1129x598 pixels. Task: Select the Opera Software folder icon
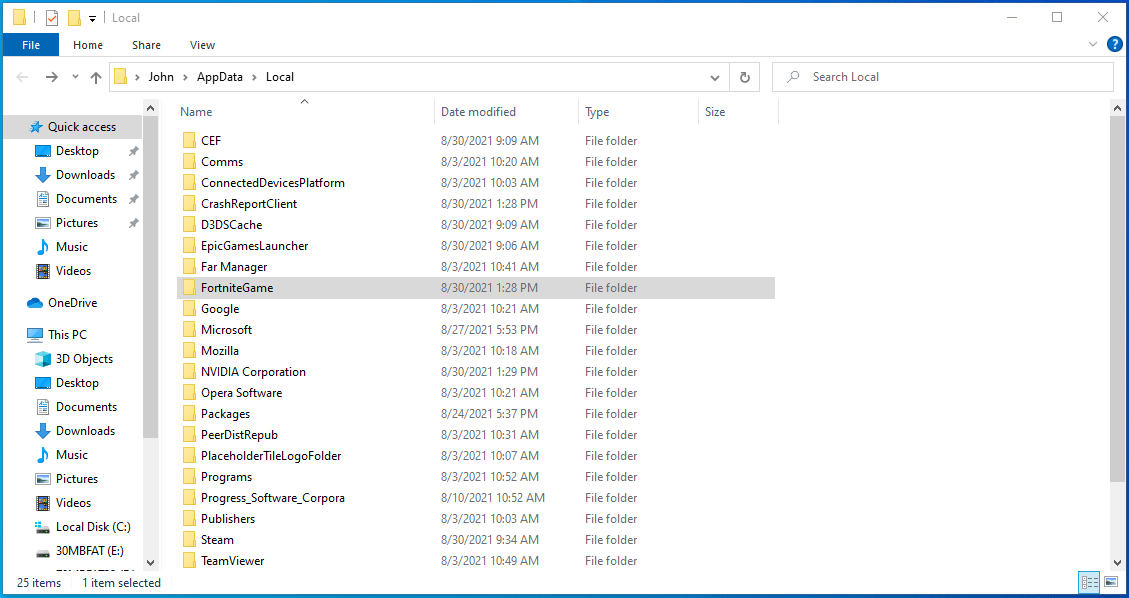click(189, 393)
